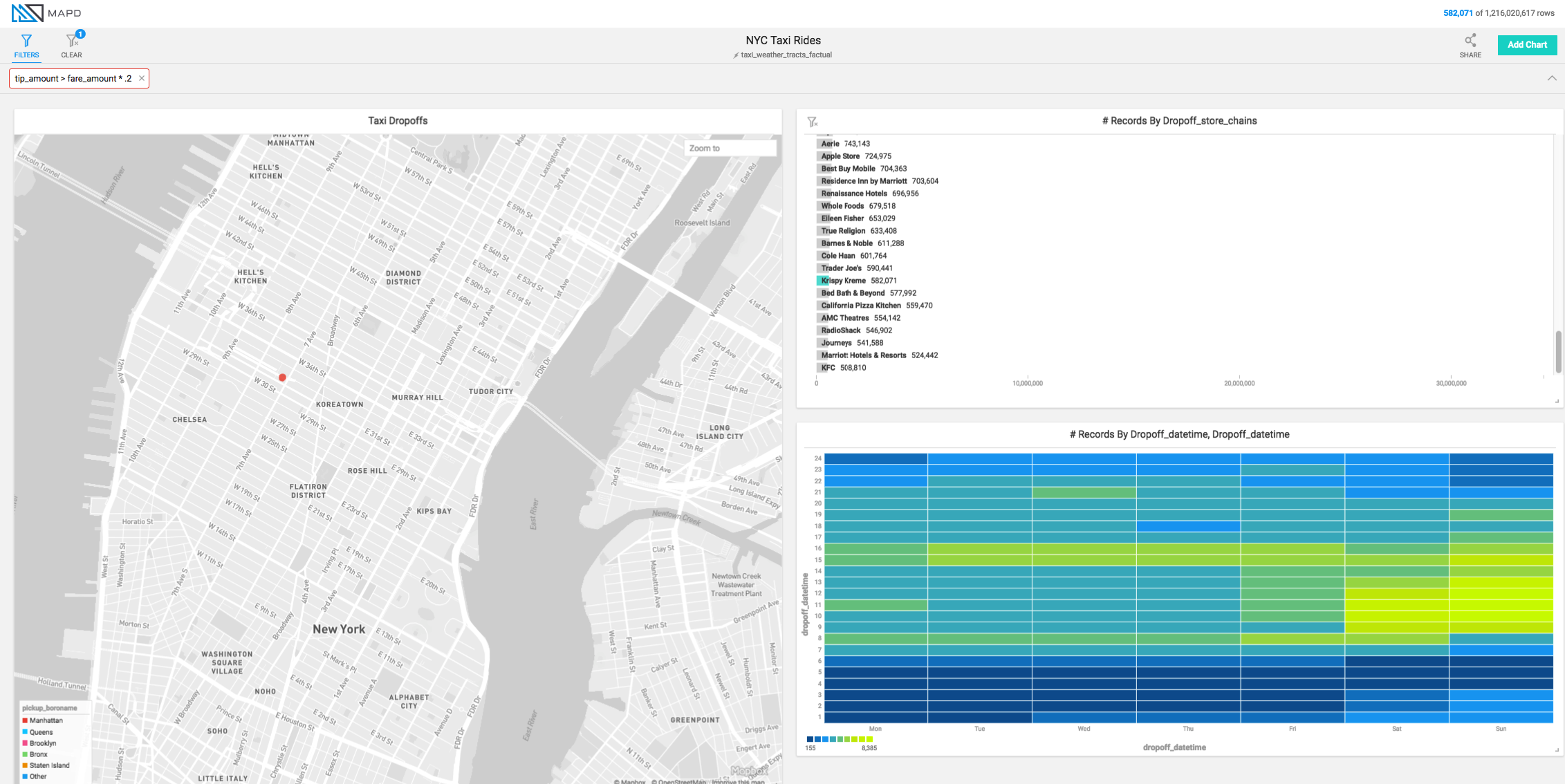
Task: Click the red dropoff point on map
Action: click(x=282, y=377)
